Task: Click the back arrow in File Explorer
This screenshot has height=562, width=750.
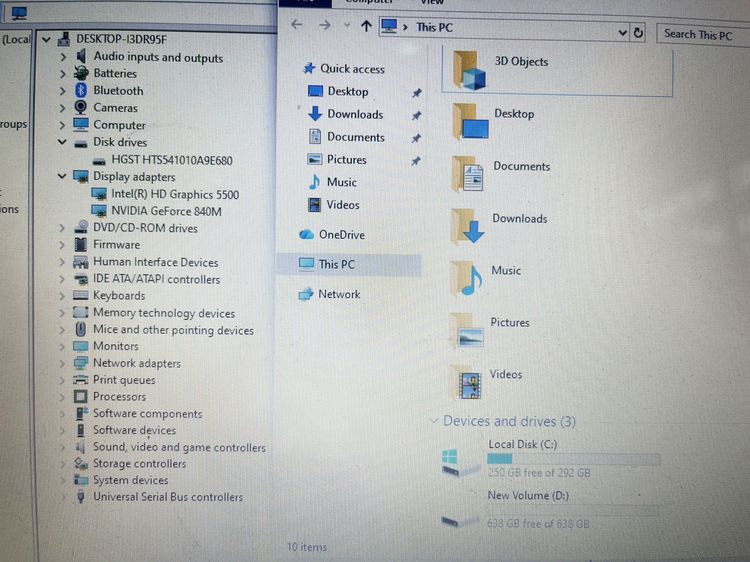Action: pos(297,24)
